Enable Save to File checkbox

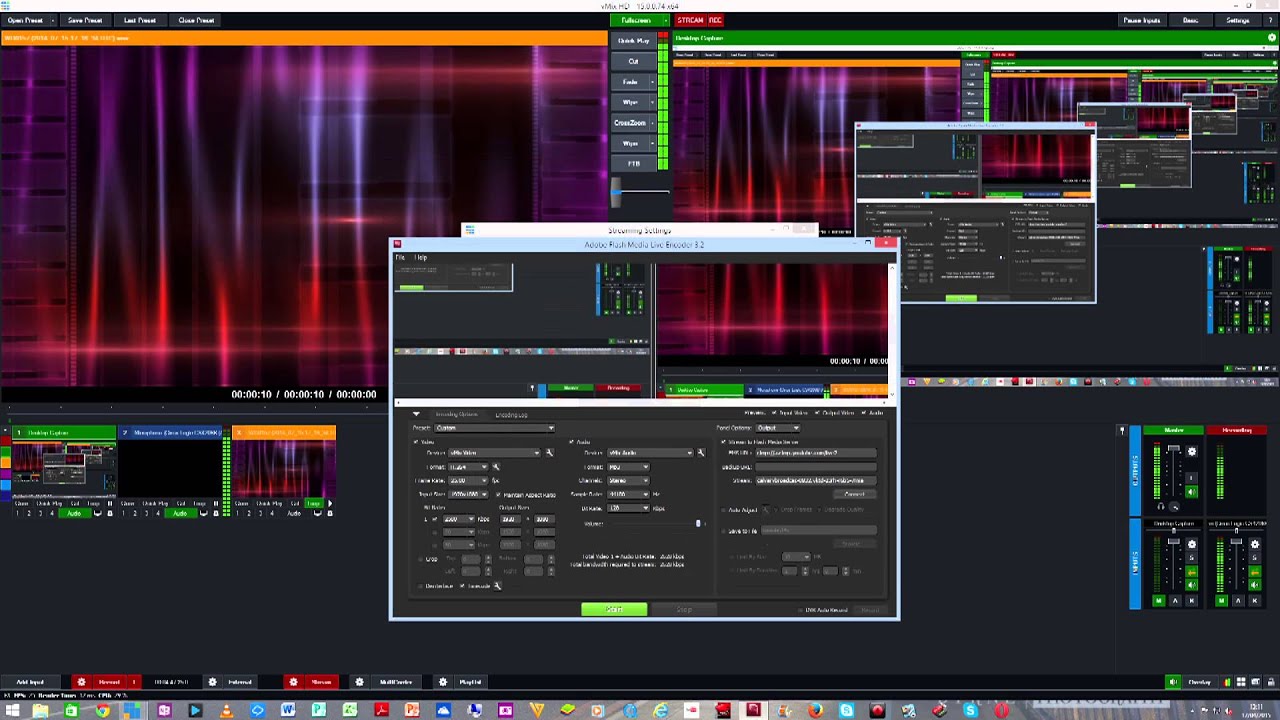(x=723, y=530)
